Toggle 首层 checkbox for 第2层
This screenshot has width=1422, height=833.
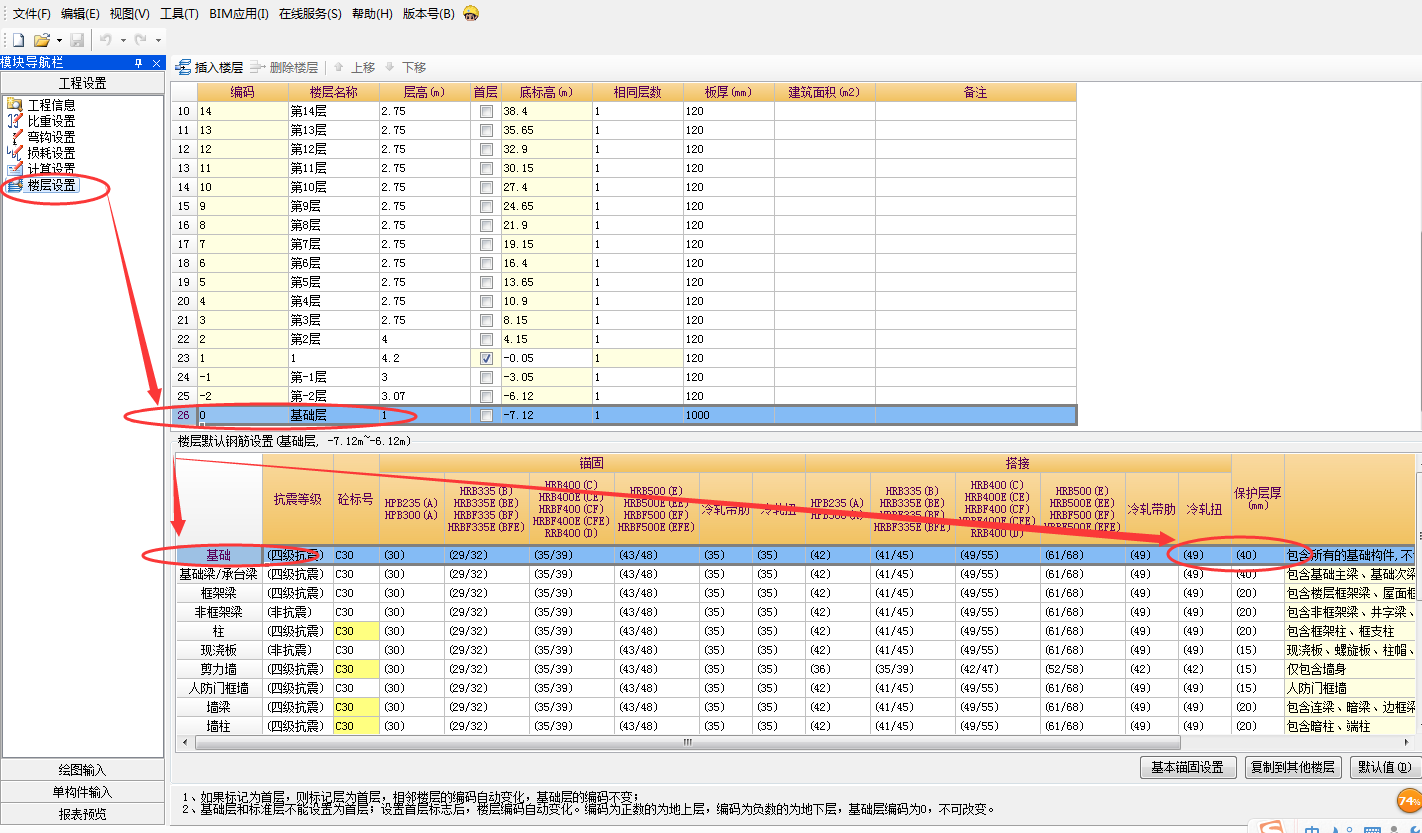[x=486, y=340]
